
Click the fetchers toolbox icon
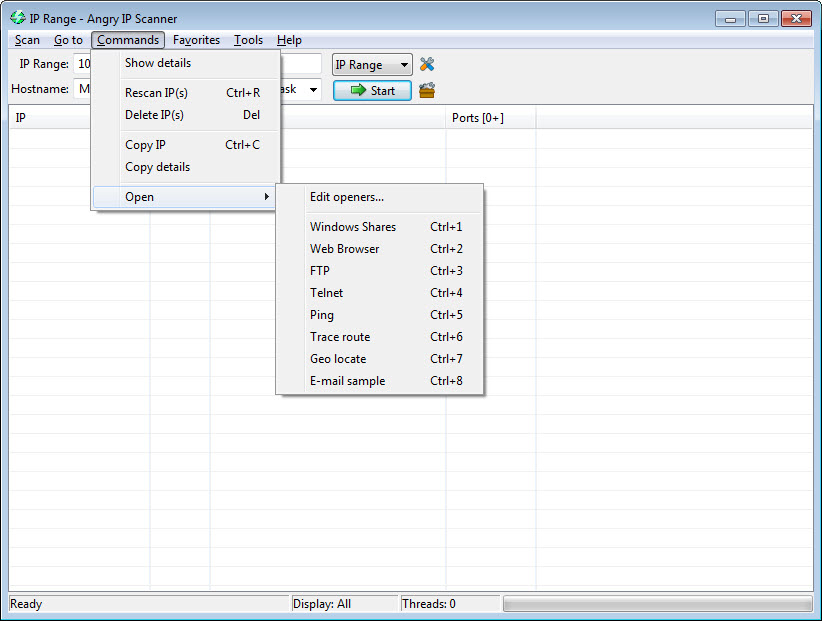tap(427, 90)
